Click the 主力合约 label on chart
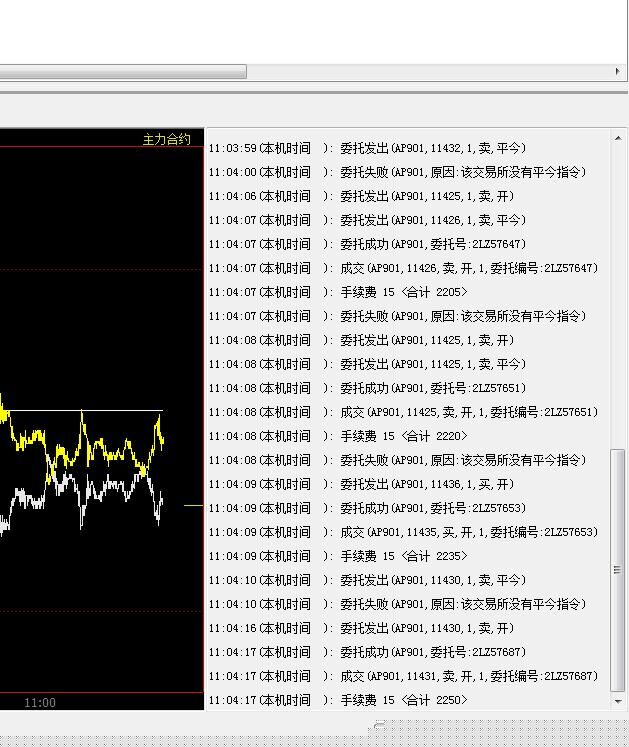Image resolution: width=629 pixels, height=747 pixels. coord(166,139)
